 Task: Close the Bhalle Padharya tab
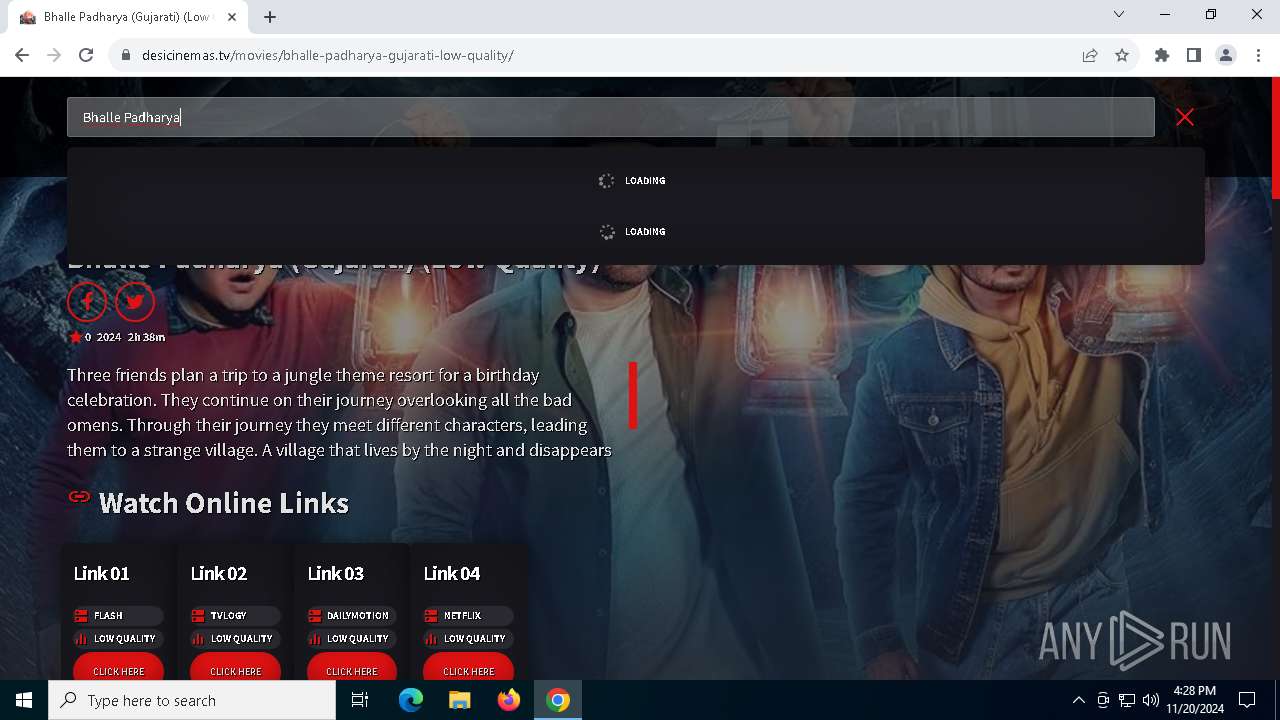point(232,17)
